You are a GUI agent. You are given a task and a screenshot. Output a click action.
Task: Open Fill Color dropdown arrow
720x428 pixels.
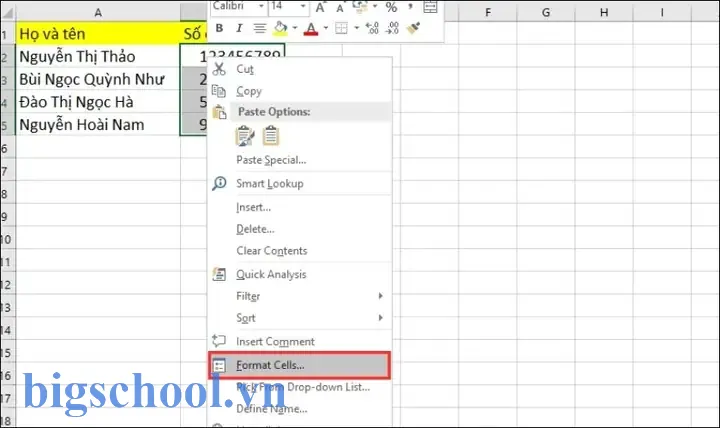click(x=294, y=28)
